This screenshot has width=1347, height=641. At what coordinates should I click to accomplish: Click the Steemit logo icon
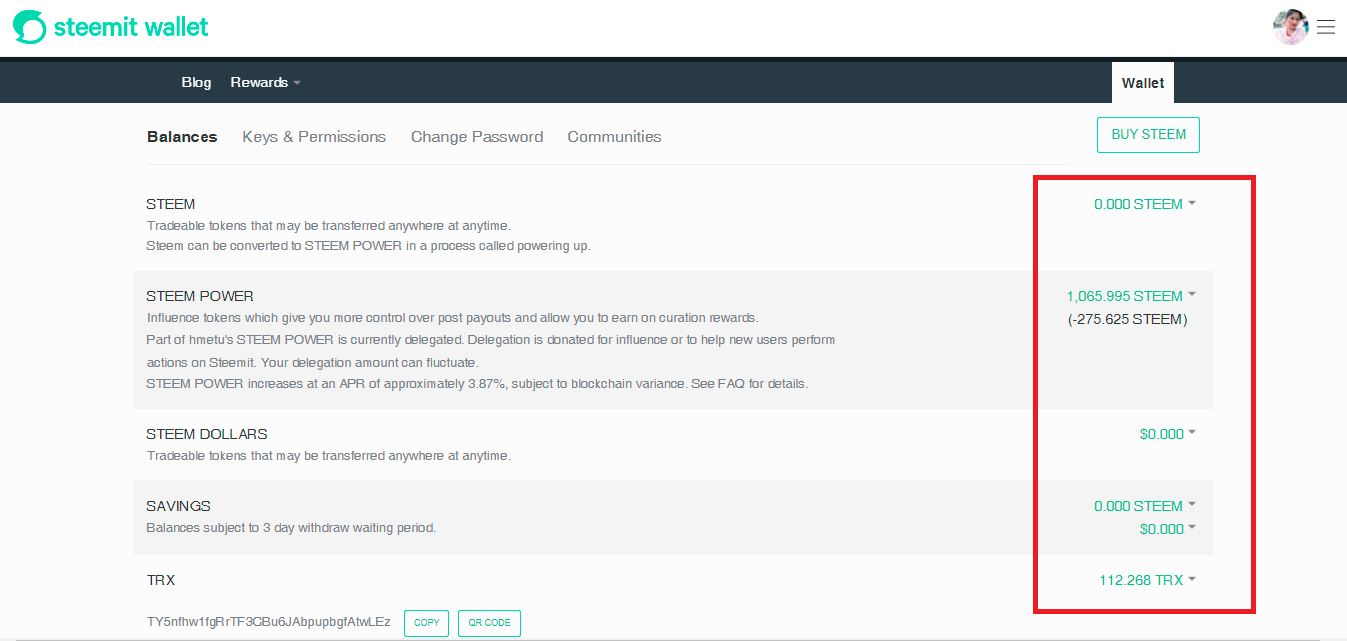[x=30, y=27]
